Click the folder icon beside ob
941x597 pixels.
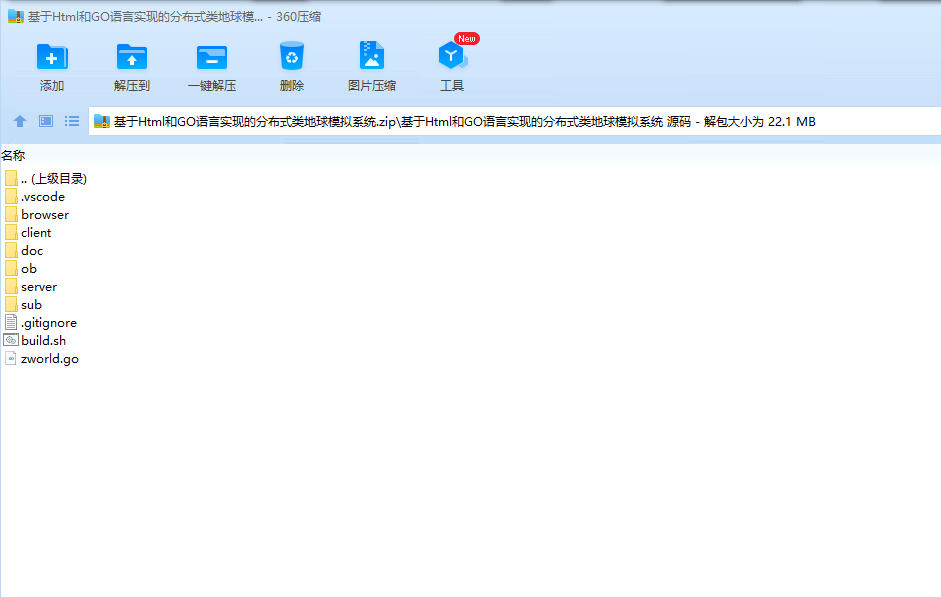11,268
